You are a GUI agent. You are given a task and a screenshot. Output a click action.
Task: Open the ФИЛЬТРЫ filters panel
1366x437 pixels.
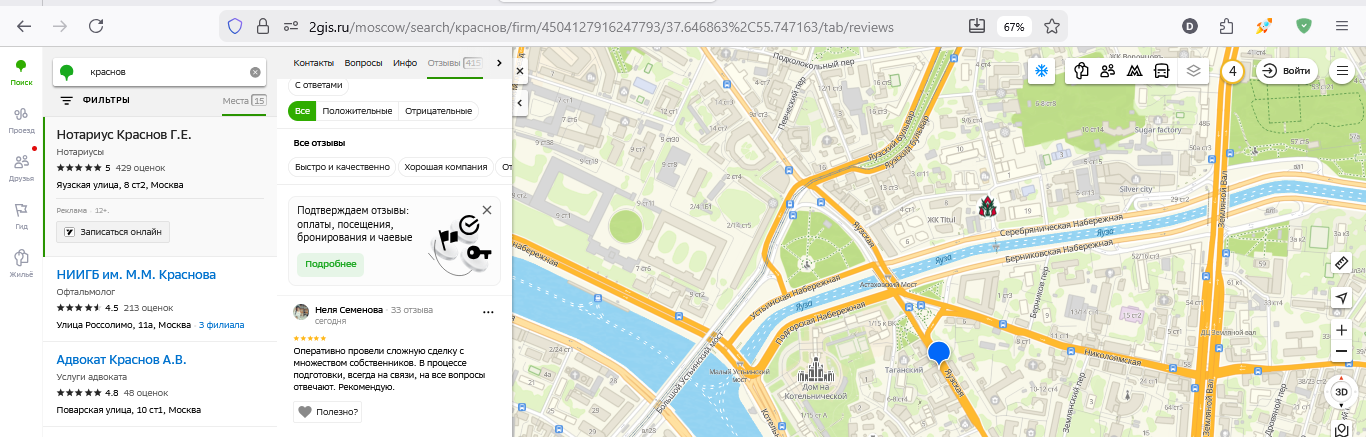pos(95,100)
